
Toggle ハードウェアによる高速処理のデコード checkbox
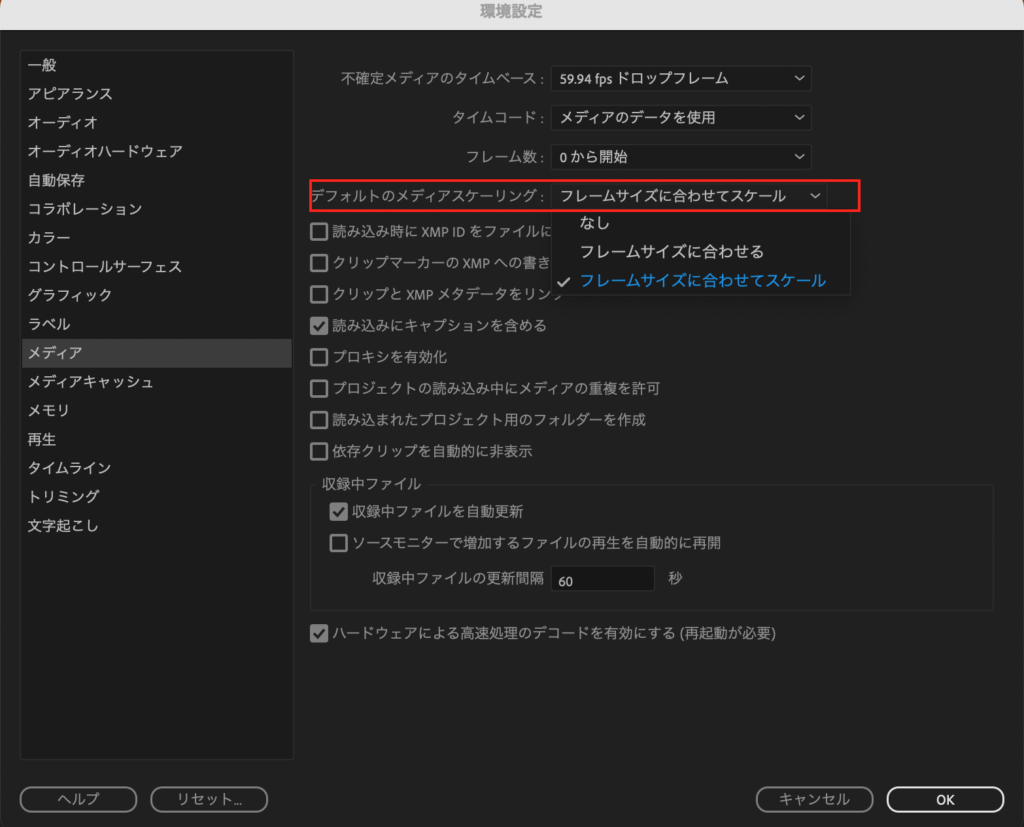point(321,632)
